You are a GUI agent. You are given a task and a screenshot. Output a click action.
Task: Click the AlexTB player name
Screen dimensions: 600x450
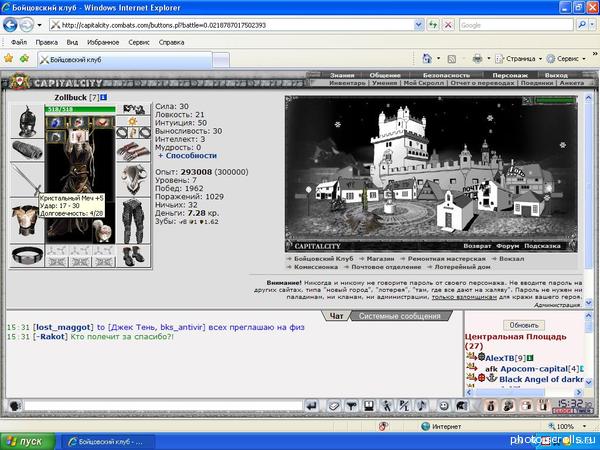[500, 358]
